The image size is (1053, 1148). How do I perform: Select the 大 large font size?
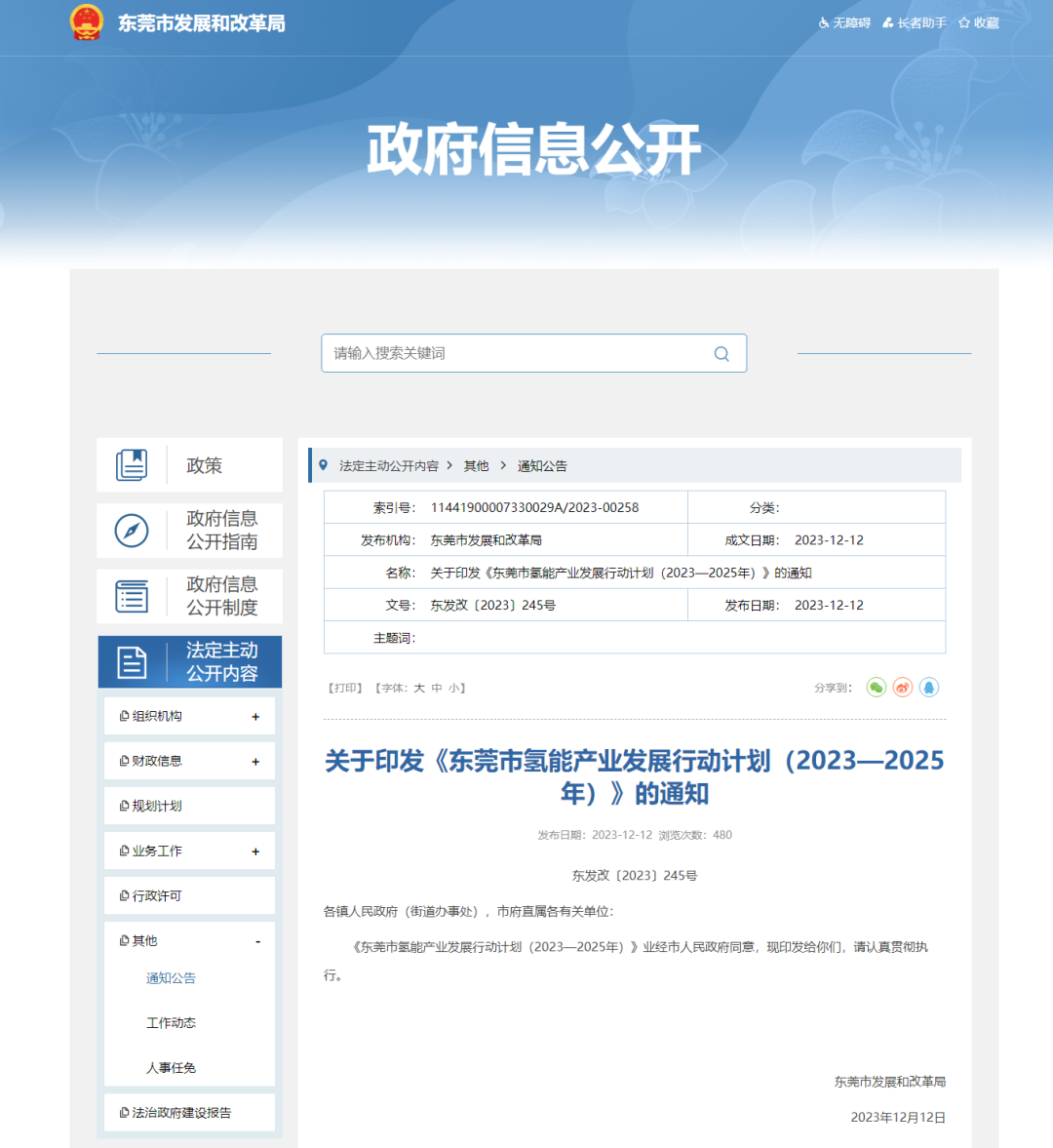pyautogui.click(x=417, y=688)
